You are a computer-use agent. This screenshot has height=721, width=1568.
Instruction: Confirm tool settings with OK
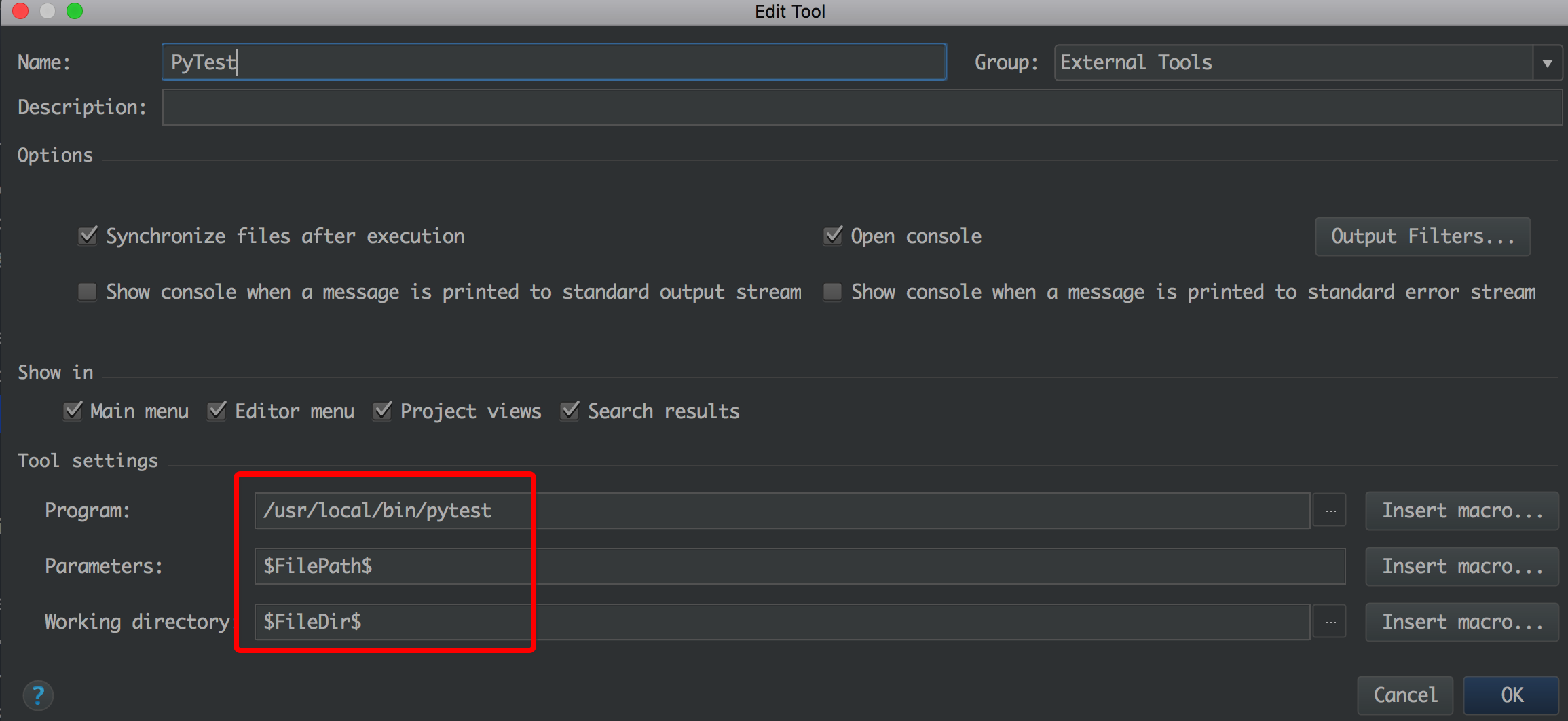[1511, 695]
